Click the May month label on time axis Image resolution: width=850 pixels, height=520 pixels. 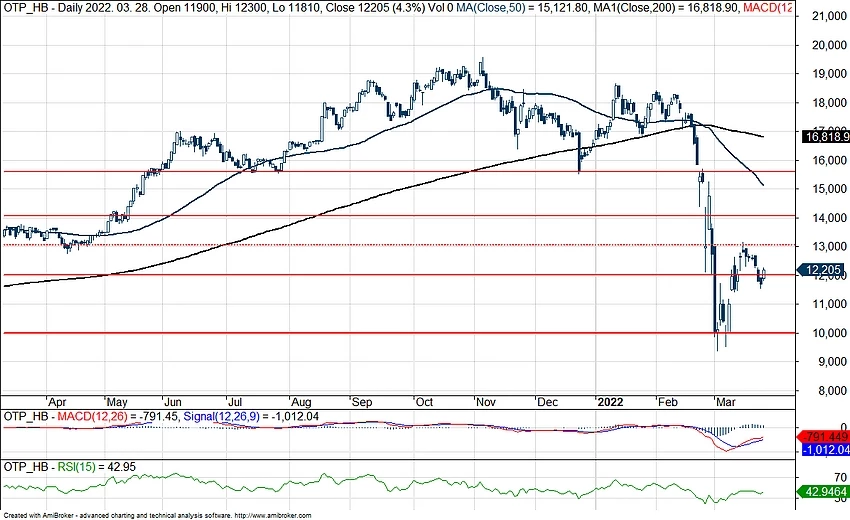click(117, 402)
